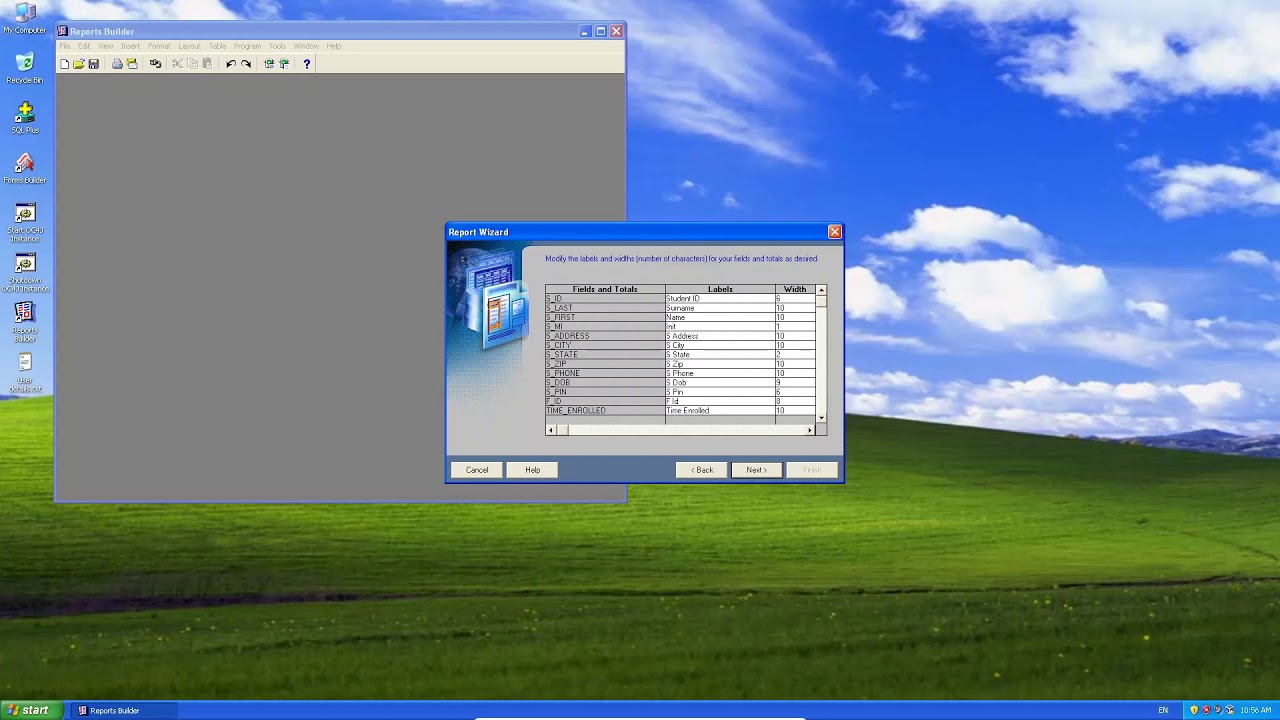The width and height of the screenshot is (1280, 720).
Task: Click the Save floppy disk icon in Reports Builder
Action: tap(93, 64)
